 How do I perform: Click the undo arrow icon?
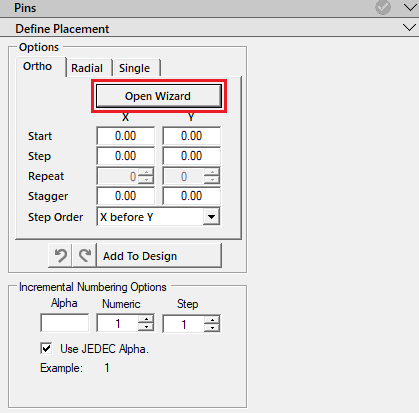coord(60,256)
